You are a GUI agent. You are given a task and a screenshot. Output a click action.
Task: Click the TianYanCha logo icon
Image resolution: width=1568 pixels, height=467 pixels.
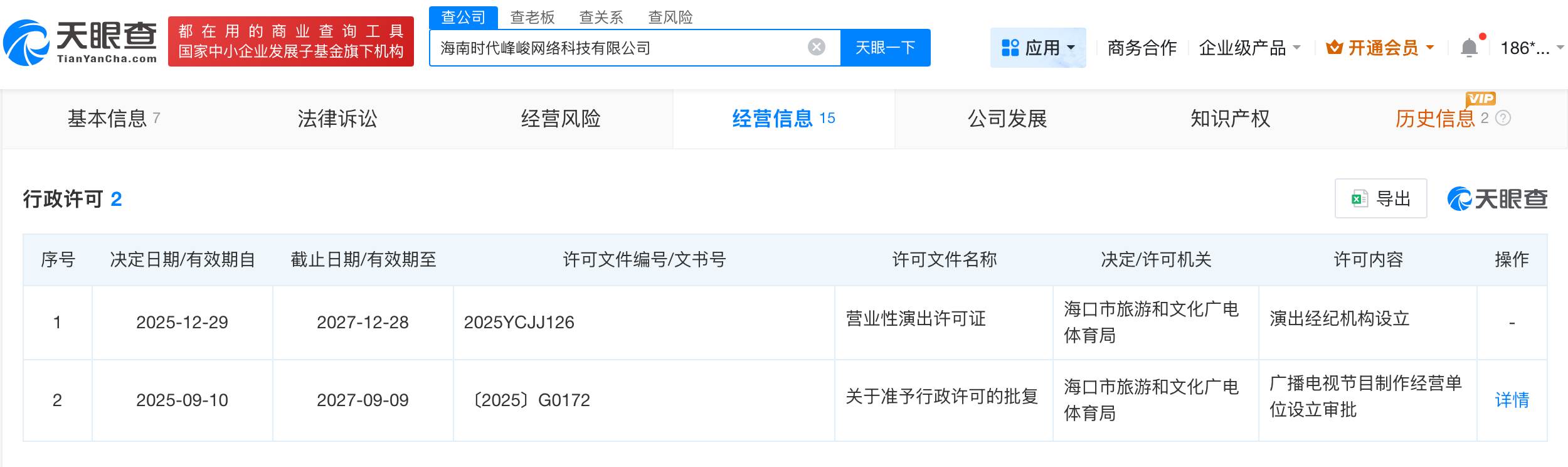point(26,43)
